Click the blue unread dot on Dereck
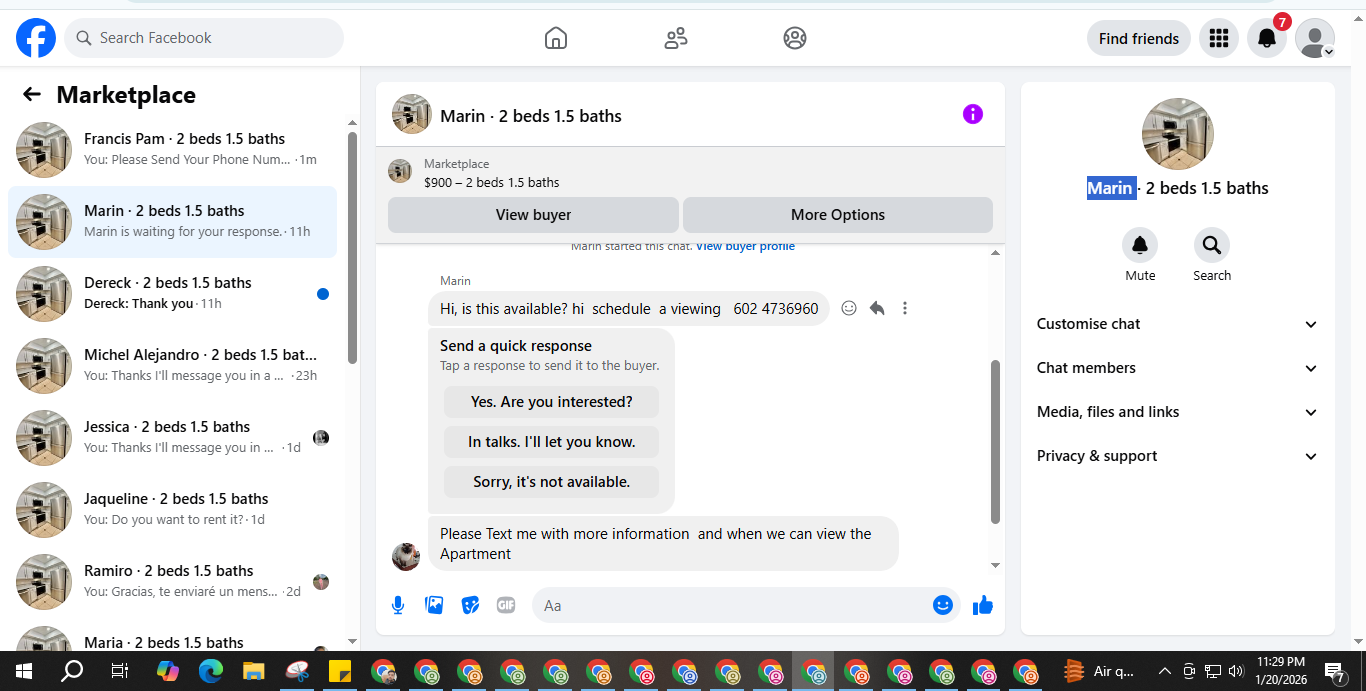Image resolution: width=1366 pixels, height=691 pixels. (x=323, y=294)
